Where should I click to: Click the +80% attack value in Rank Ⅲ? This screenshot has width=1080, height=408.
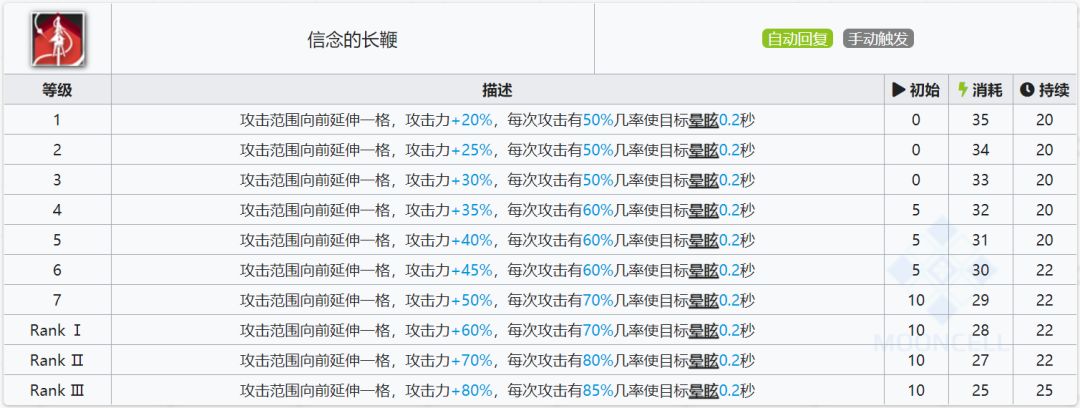(471, 390)
